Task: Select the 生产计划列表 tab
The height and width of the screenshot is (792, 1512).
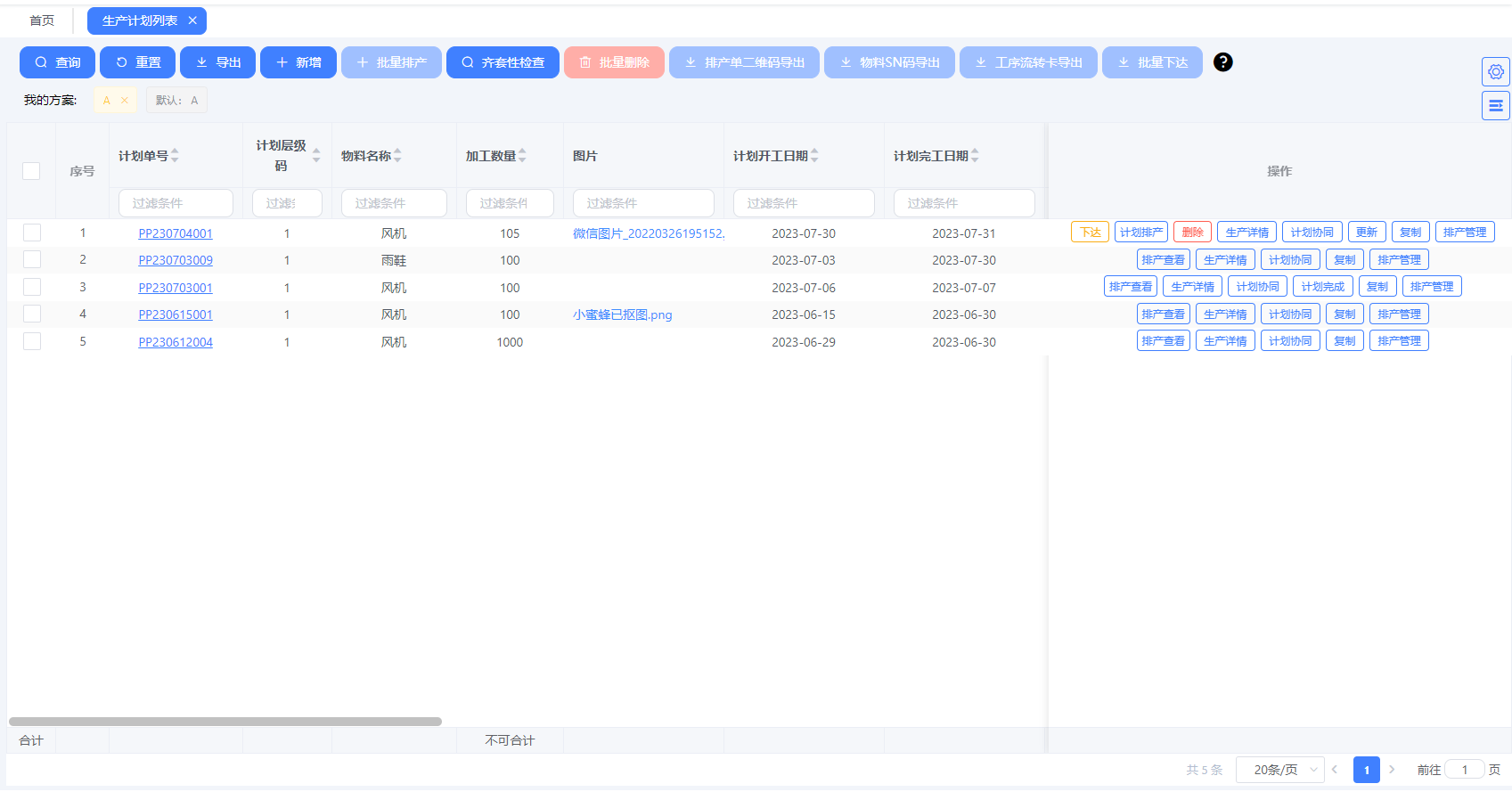Action: 139,20
